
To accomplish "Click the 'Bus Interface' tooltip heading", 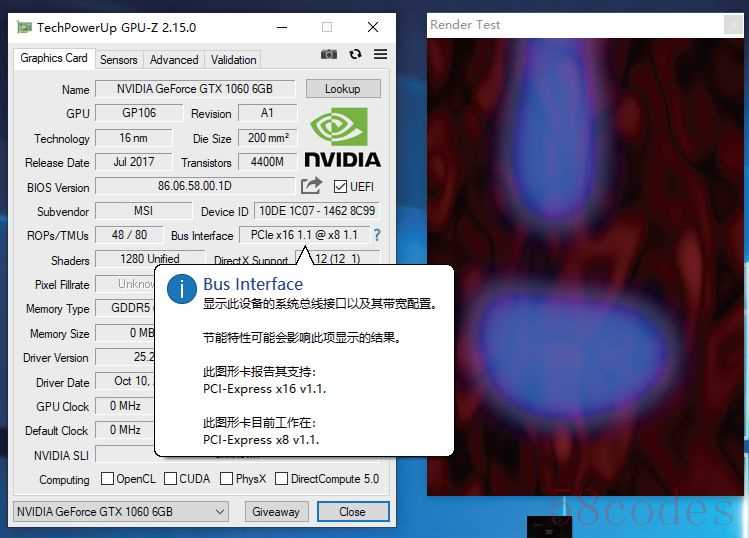I will coord(253,284).
